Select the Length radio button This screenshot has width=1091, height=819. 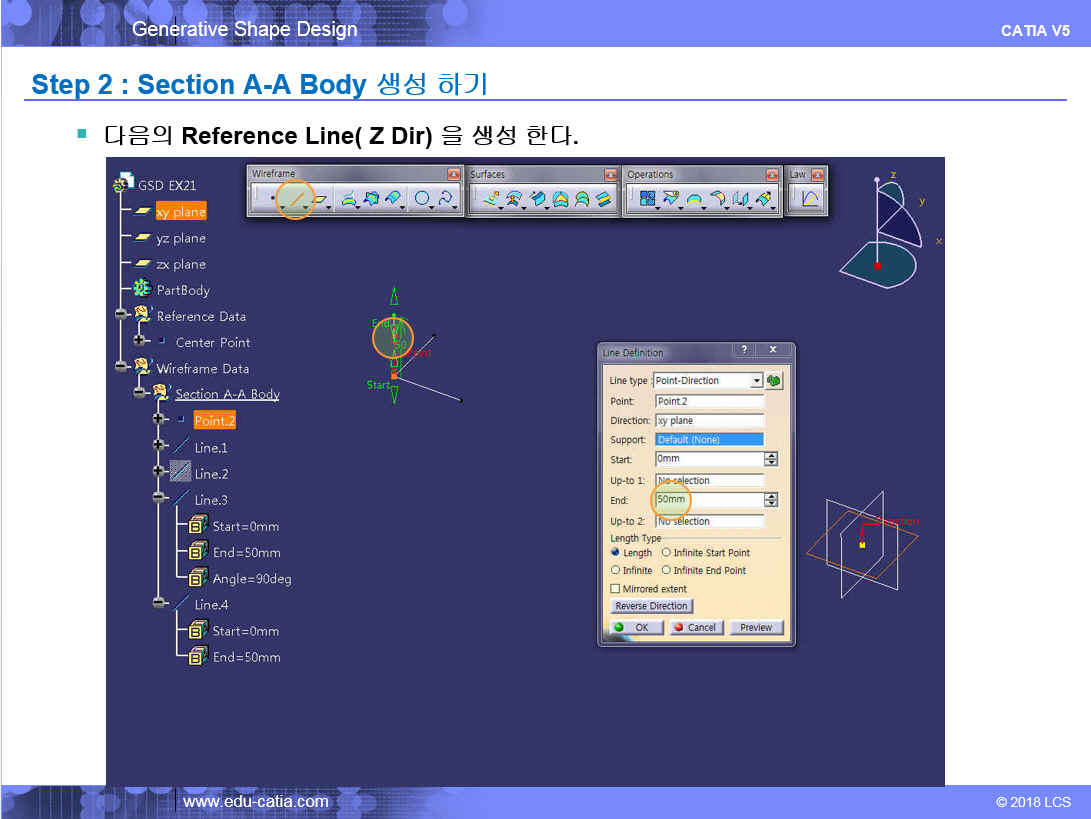(x=615, y=553)
